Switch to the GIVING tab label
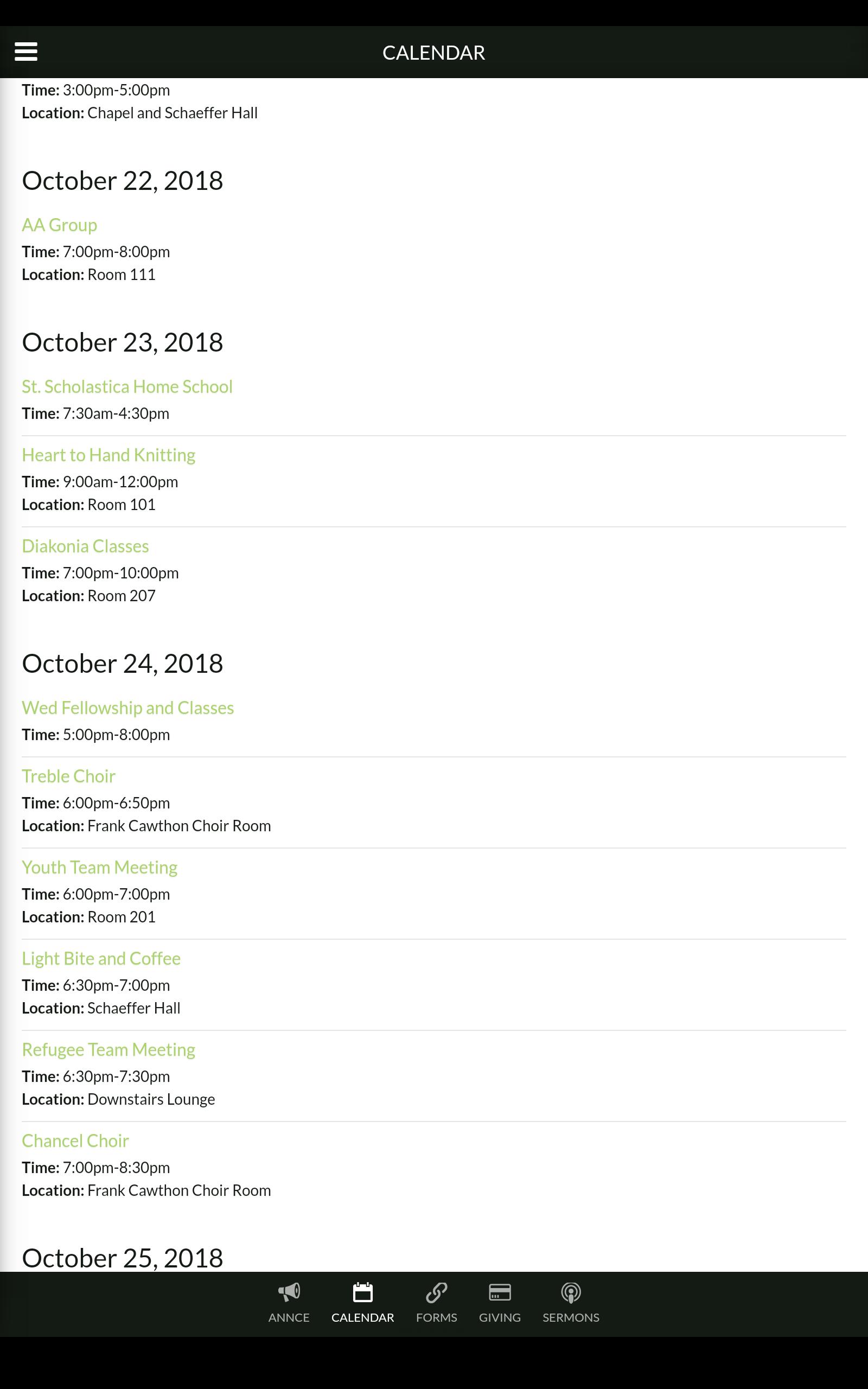The height and width of the screenshot is (1389, 868). click(500, 1317)
